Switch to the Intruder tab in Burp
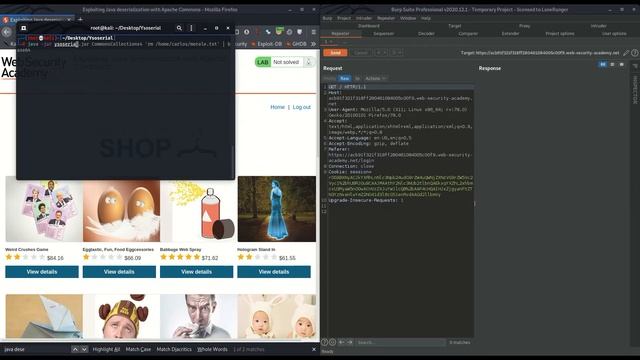 point(598,26)
